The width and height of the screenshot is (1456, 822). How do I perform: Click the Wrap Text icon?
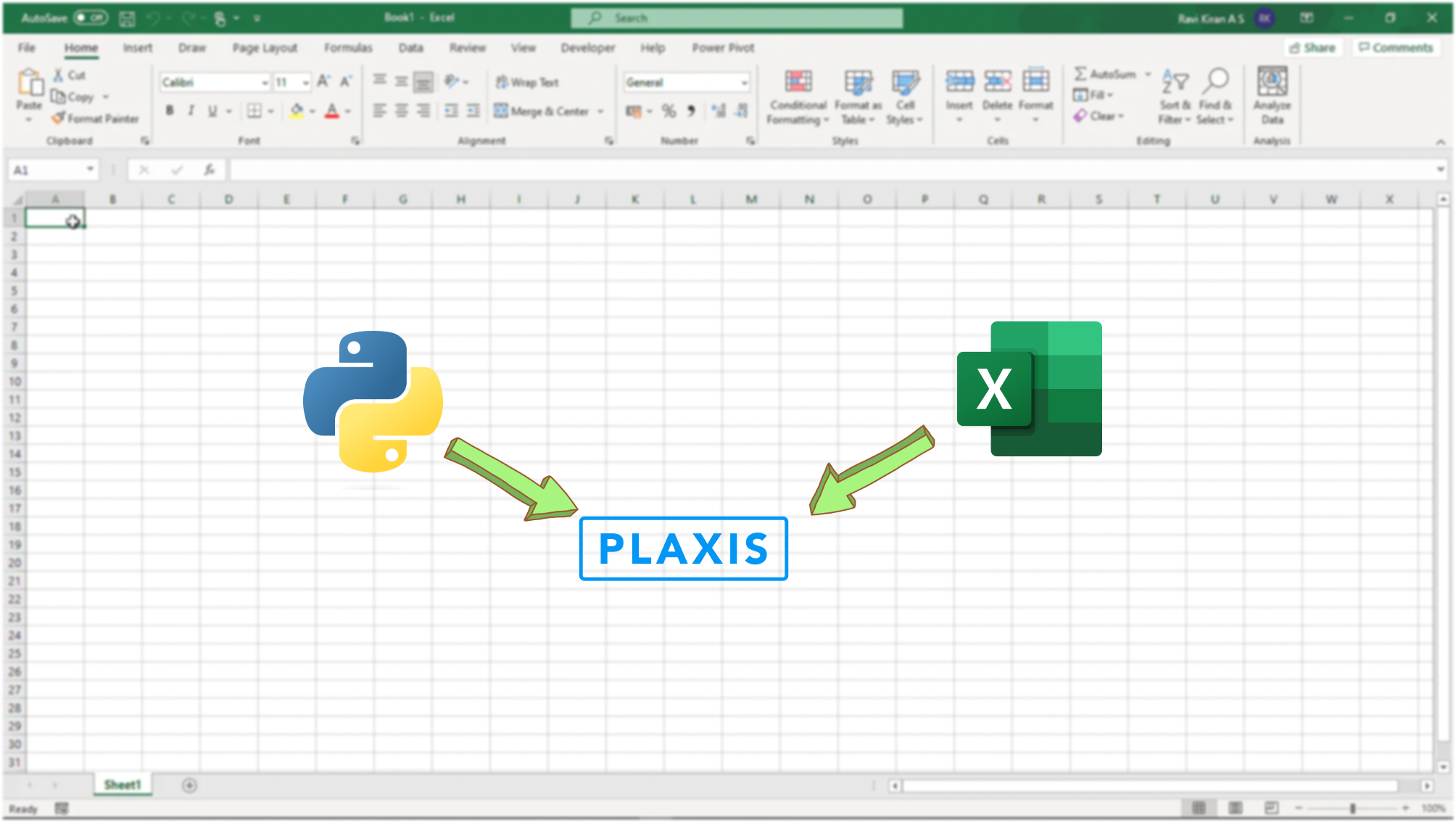[530, 82]
